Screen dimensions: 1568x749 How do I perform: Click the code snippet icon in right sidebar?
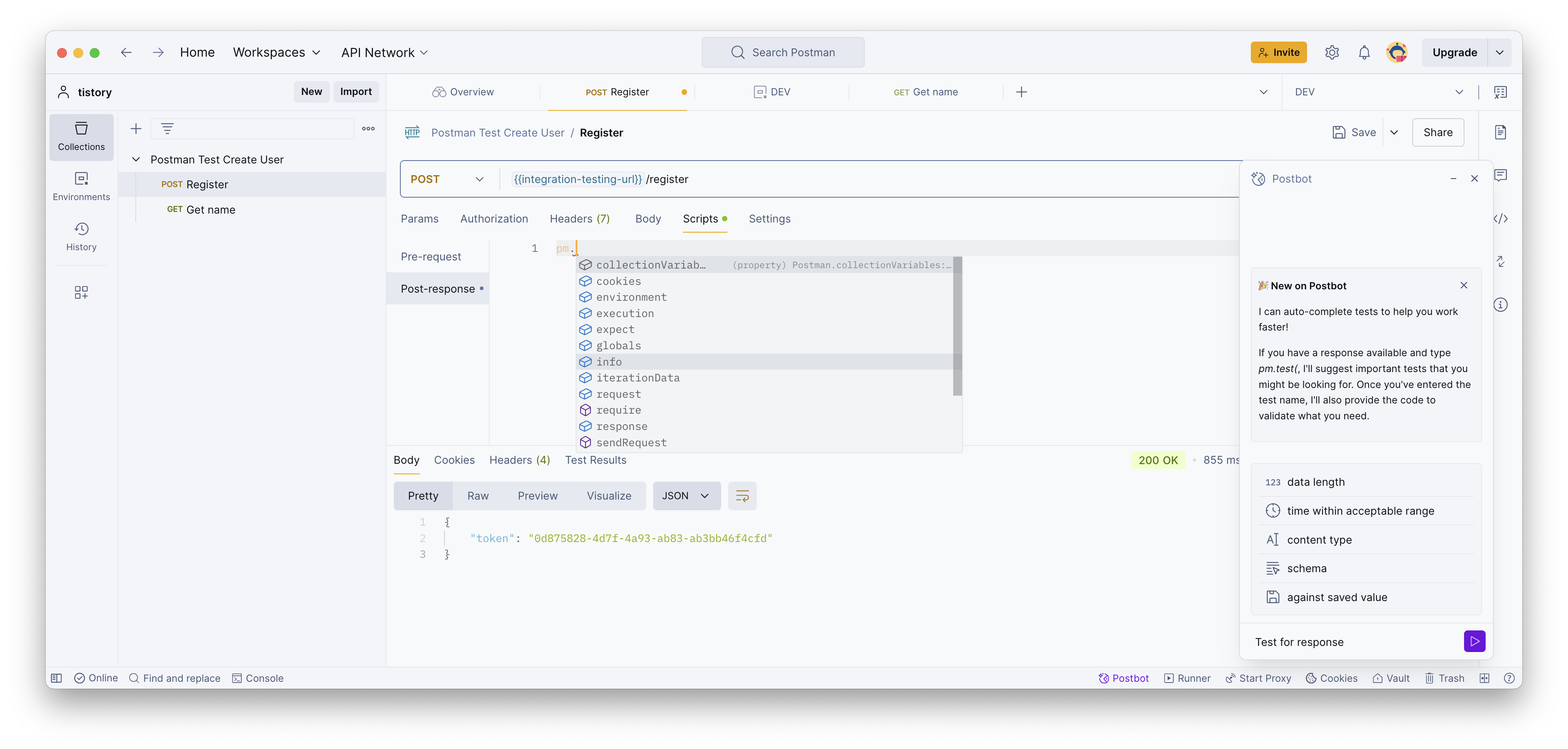1500,218
